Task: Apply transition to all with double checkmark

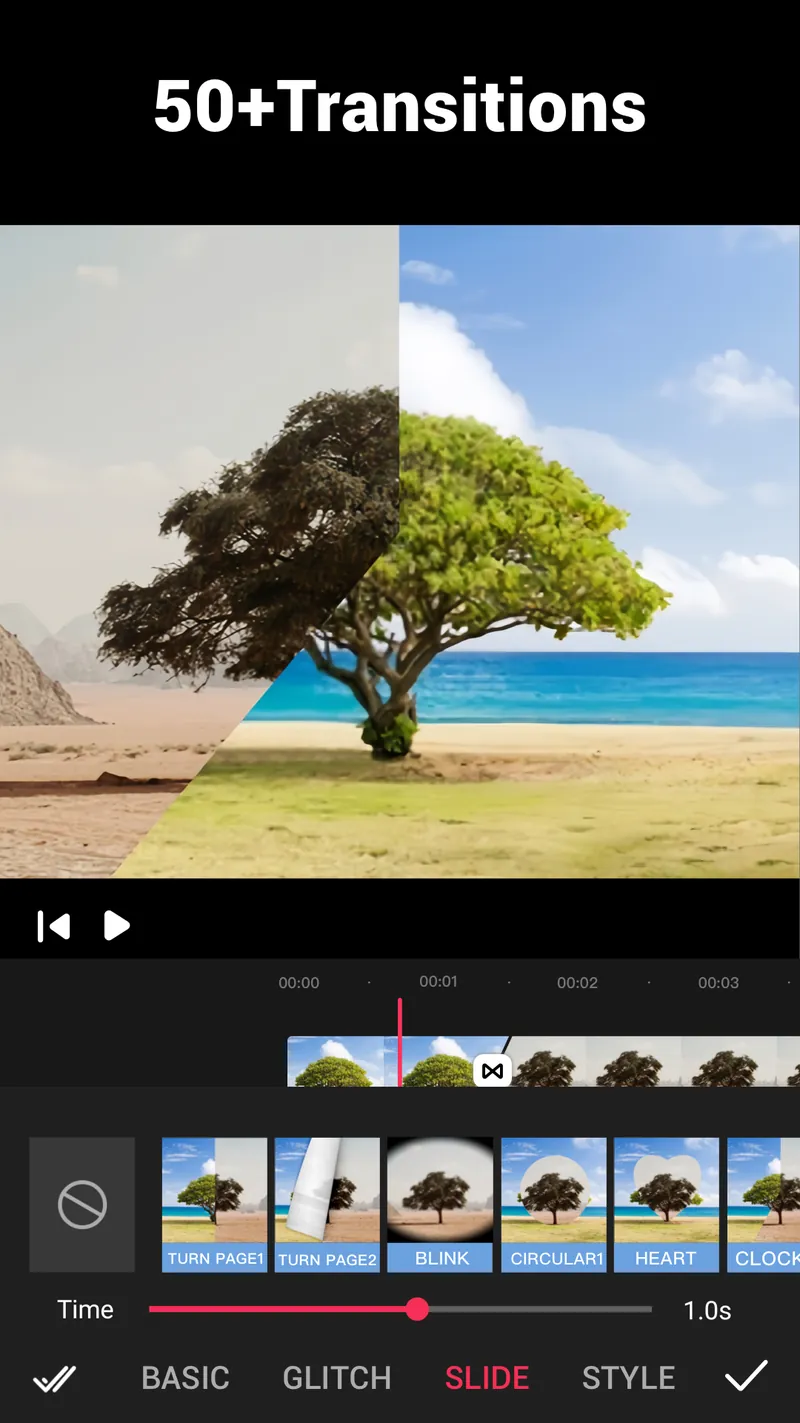Action: [53, 1377]
